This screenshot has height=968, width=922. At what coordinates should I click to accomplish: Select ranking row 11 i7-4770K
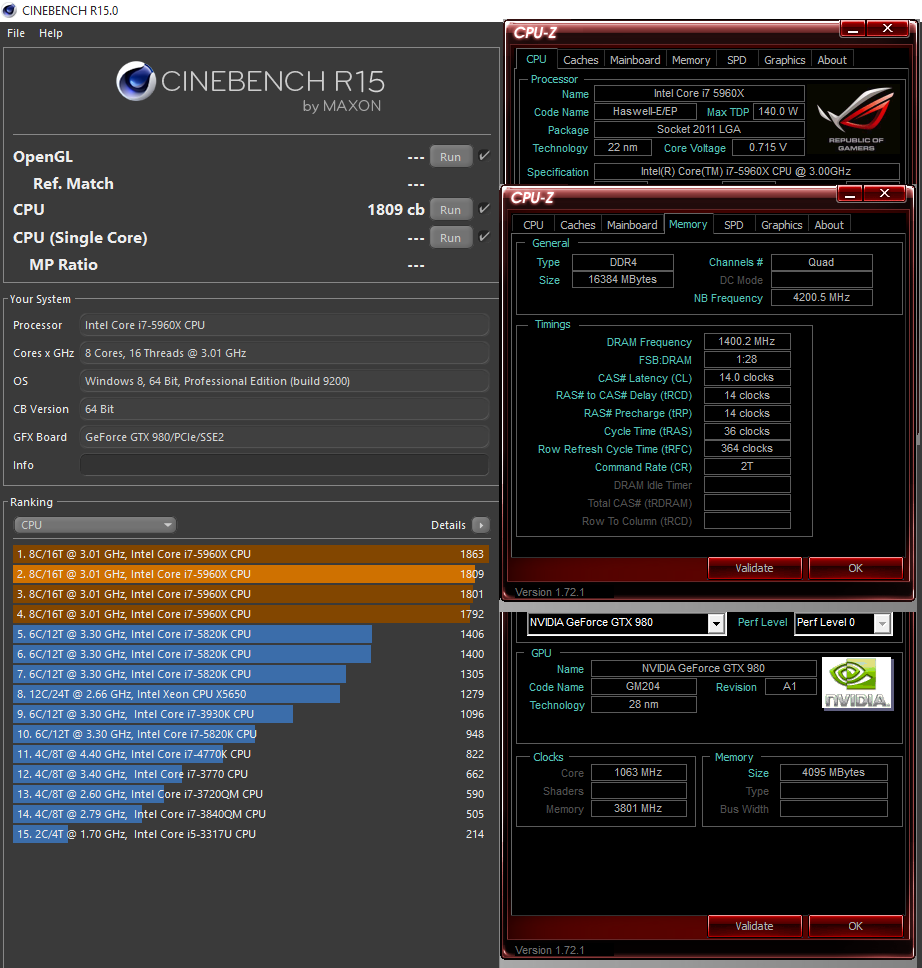tap(251, 754)
